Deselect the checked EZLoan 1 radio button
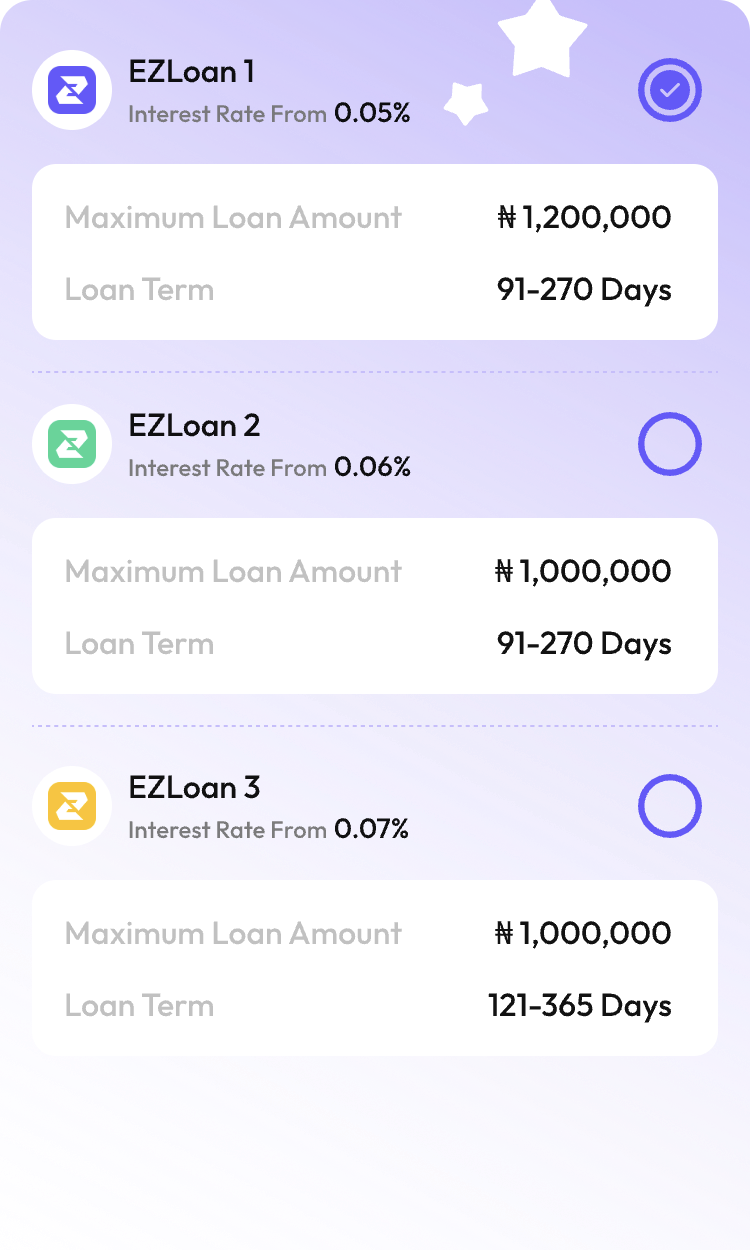The width and height of the screenshot is (750, 1250). (670, 90)
